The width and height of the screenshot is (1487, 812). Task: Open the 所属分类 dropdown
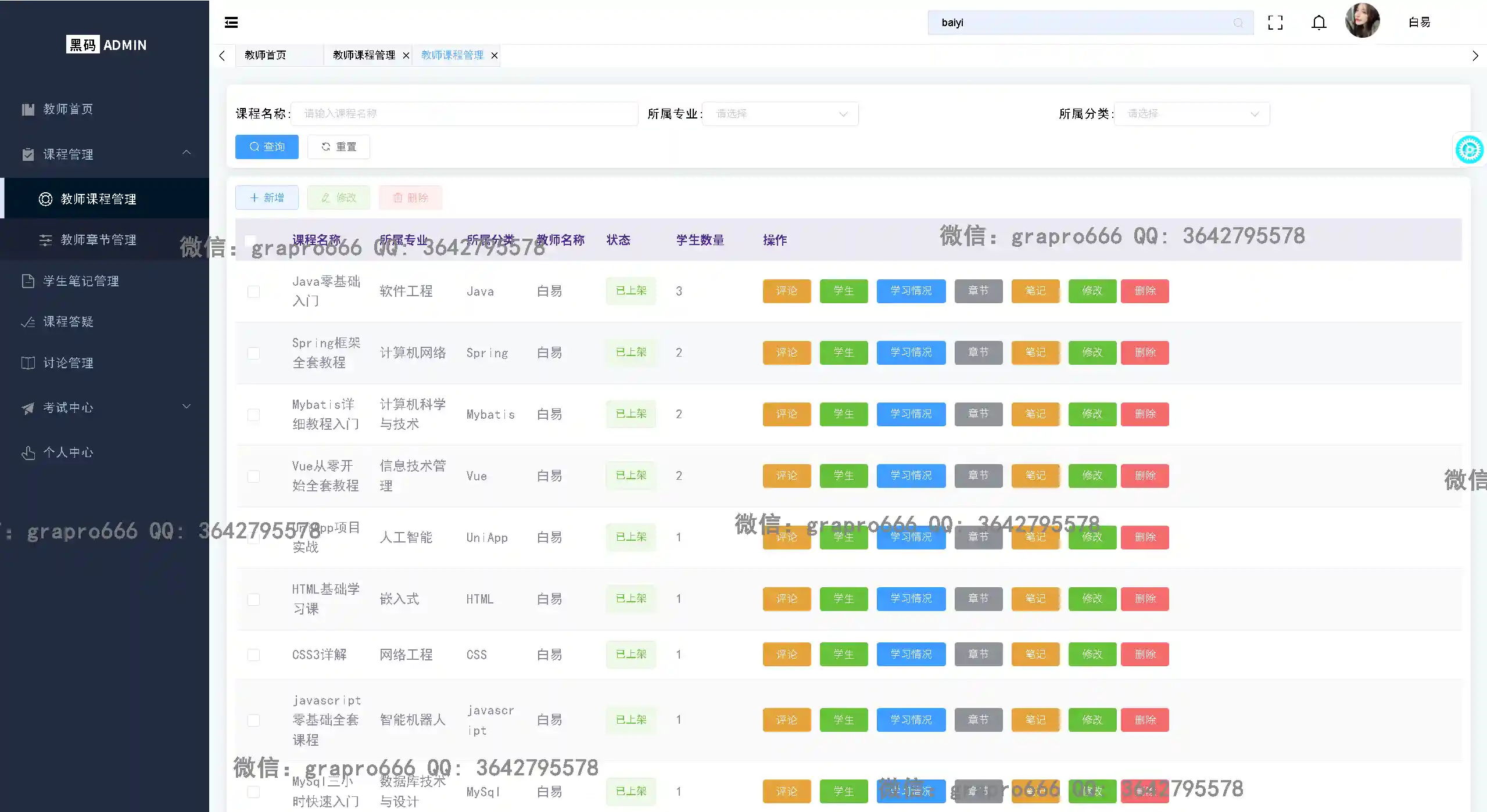coord(1191,114)
